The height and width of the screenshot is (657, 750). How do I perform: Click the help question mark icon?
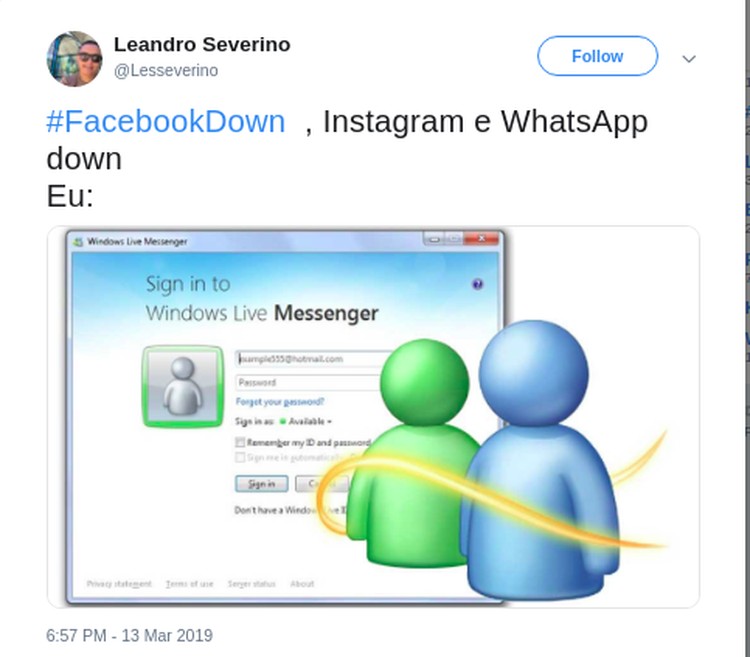pyautogui.click(x=477, y=285)
